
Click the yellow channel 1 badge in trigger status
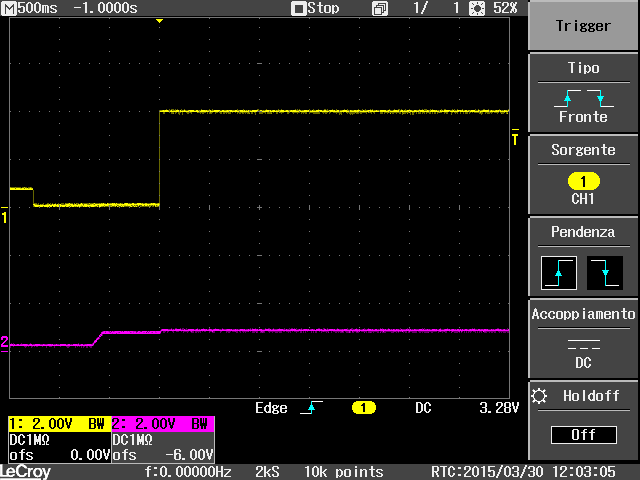pyautogui.click(x=363, y=407)
